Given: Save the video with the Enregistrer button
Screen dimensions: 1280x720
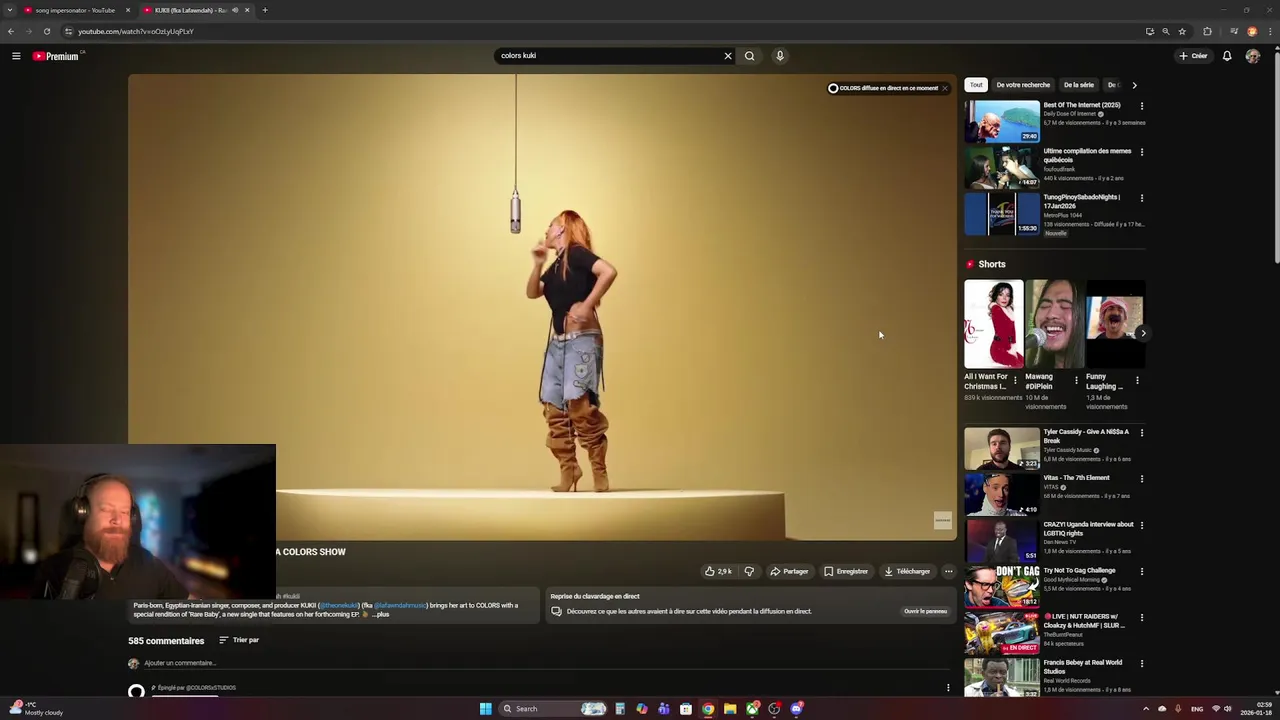Looking at the screenshot, I should pos(846,571).
